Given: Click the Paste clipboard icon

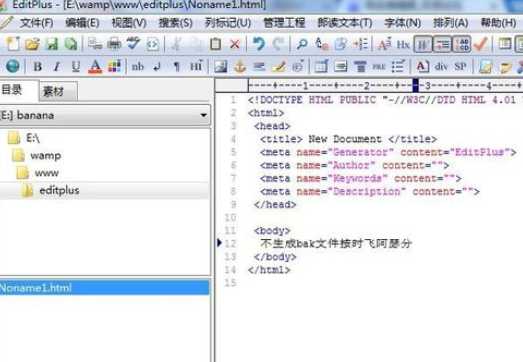Looking at the screenshot, I should 215,44.
